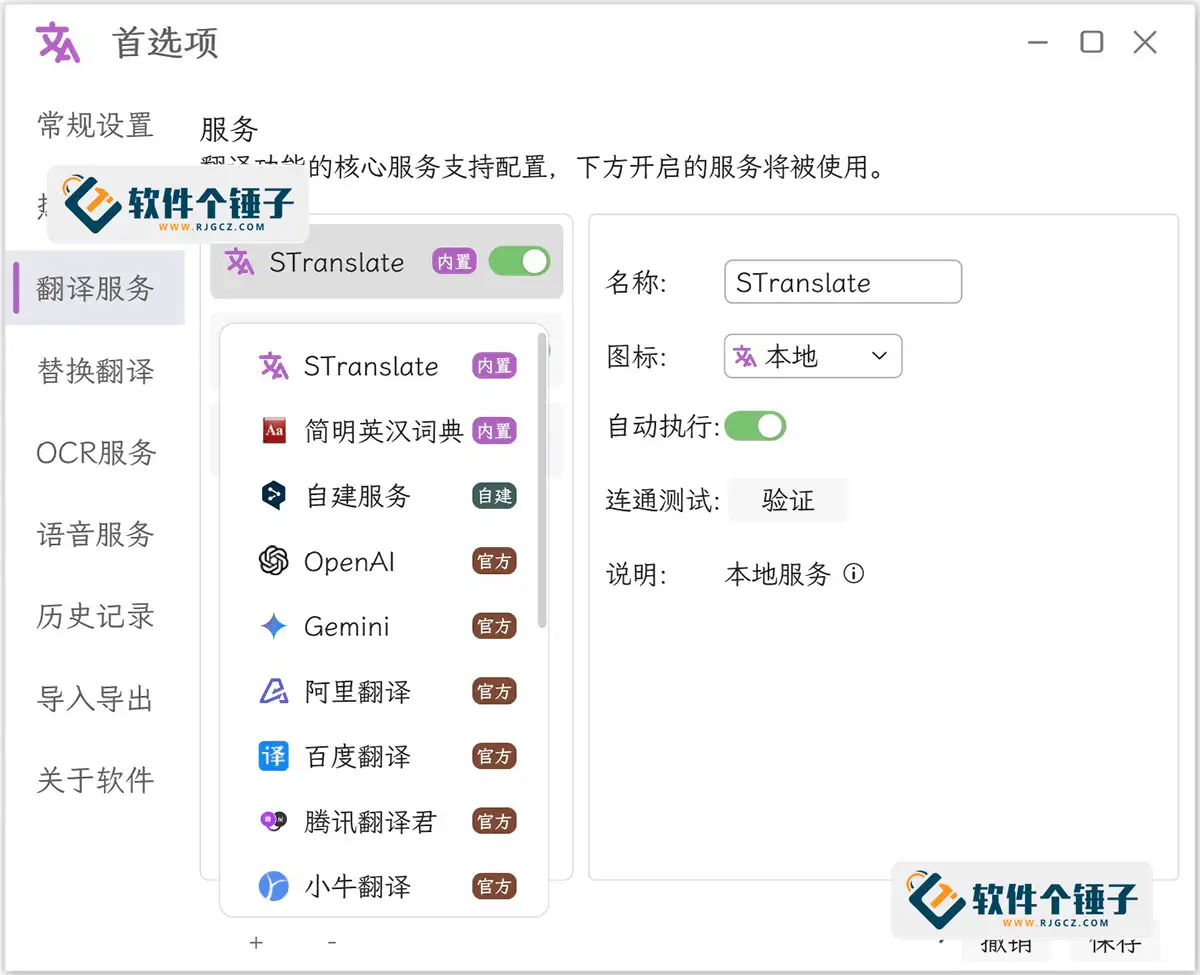The height and width of the screenshot is (975, 1200).
Task: Toggle the STranslate service switch off
Action: pos(519,262)
